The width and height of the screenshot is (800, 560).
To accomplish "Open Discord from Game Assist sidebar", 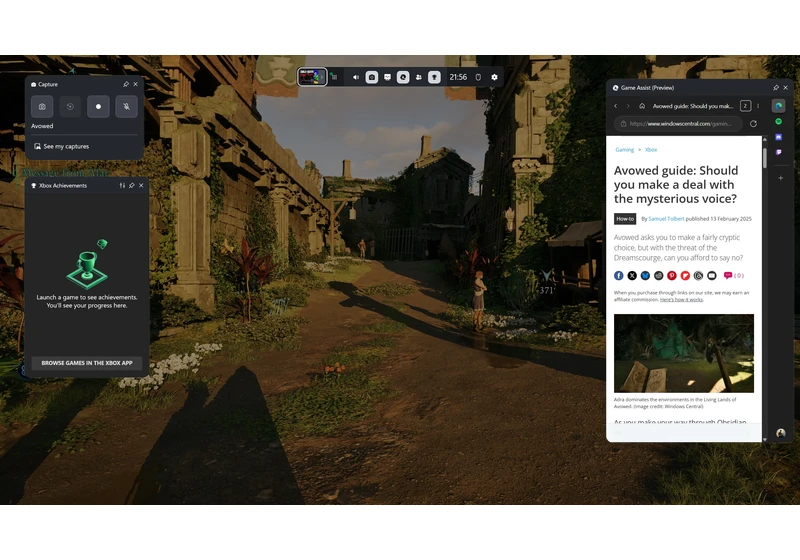I will click(x=779, y=137).
